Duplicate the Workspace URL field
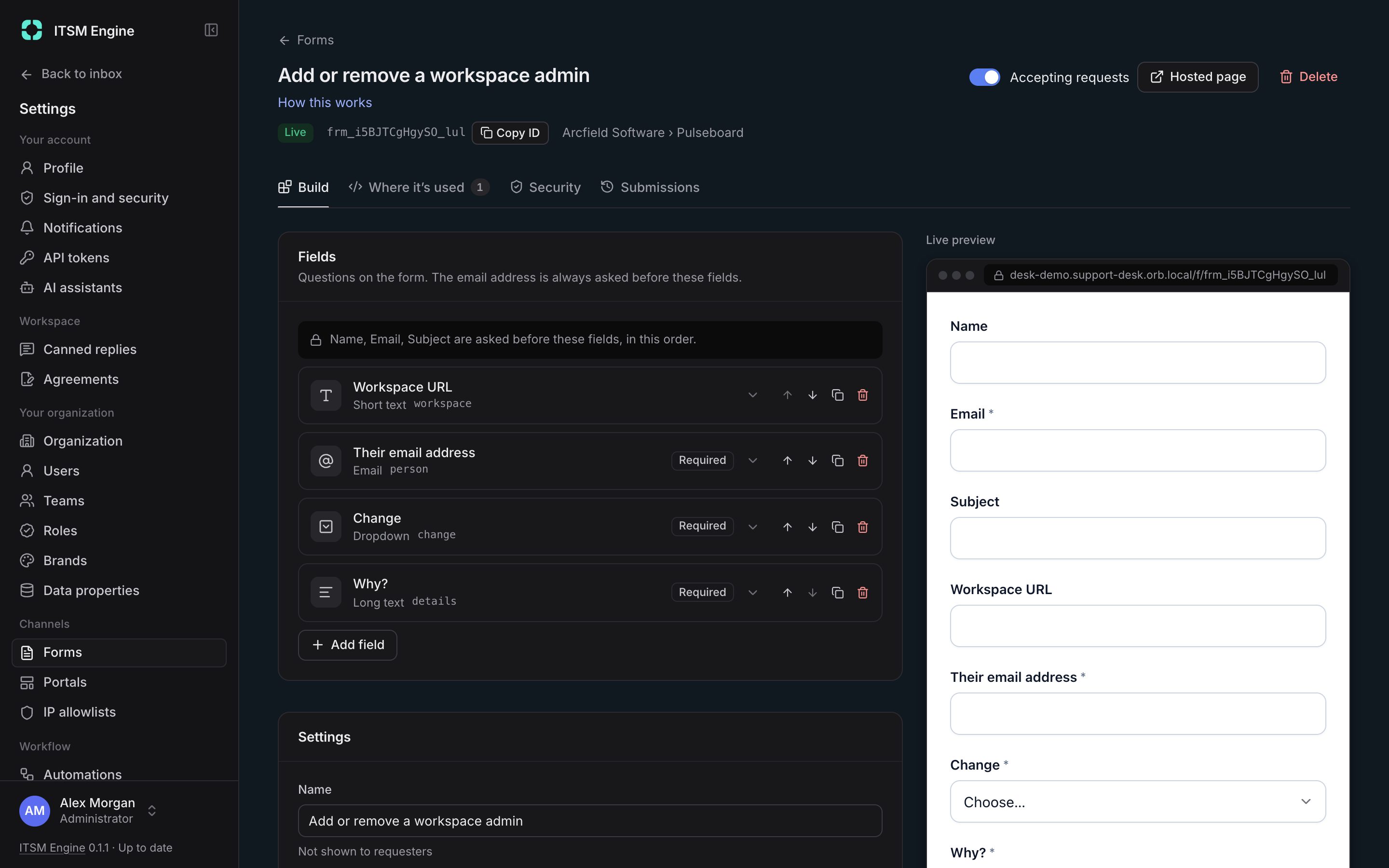The image size is (1389, 868). point(837,395)
